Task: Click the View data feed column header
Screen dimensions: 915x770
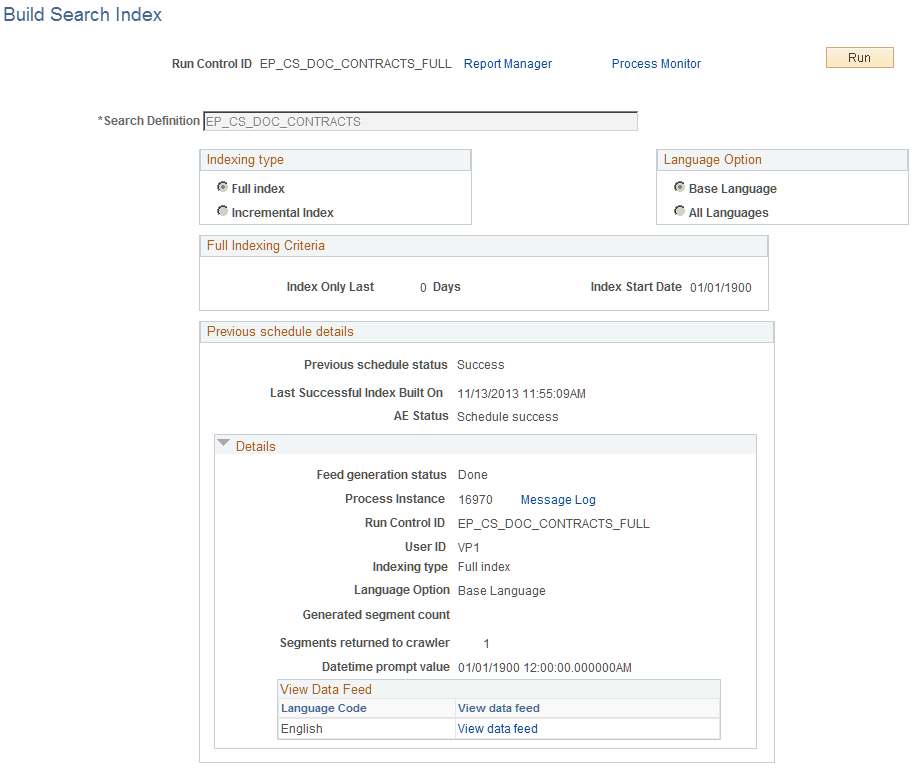Action: [497, 707]
